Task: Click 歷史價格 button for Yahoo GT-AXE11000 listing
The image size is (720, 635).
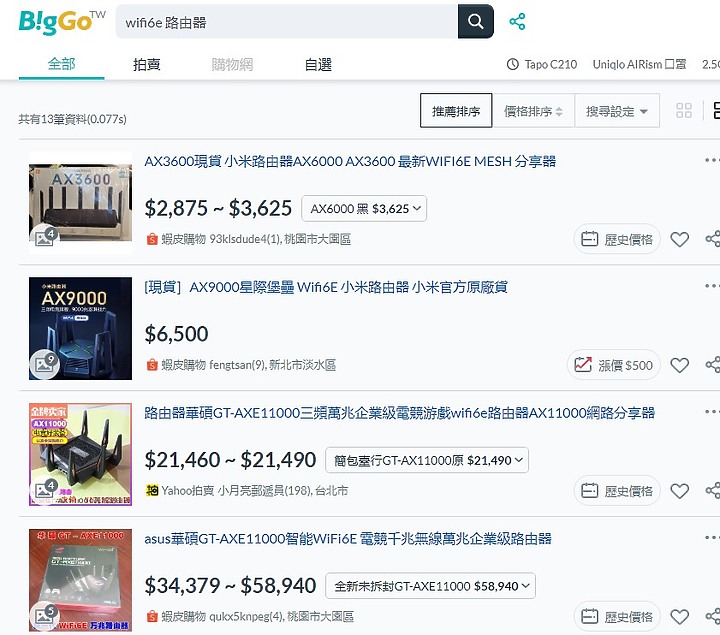Action: click(617, 491)
